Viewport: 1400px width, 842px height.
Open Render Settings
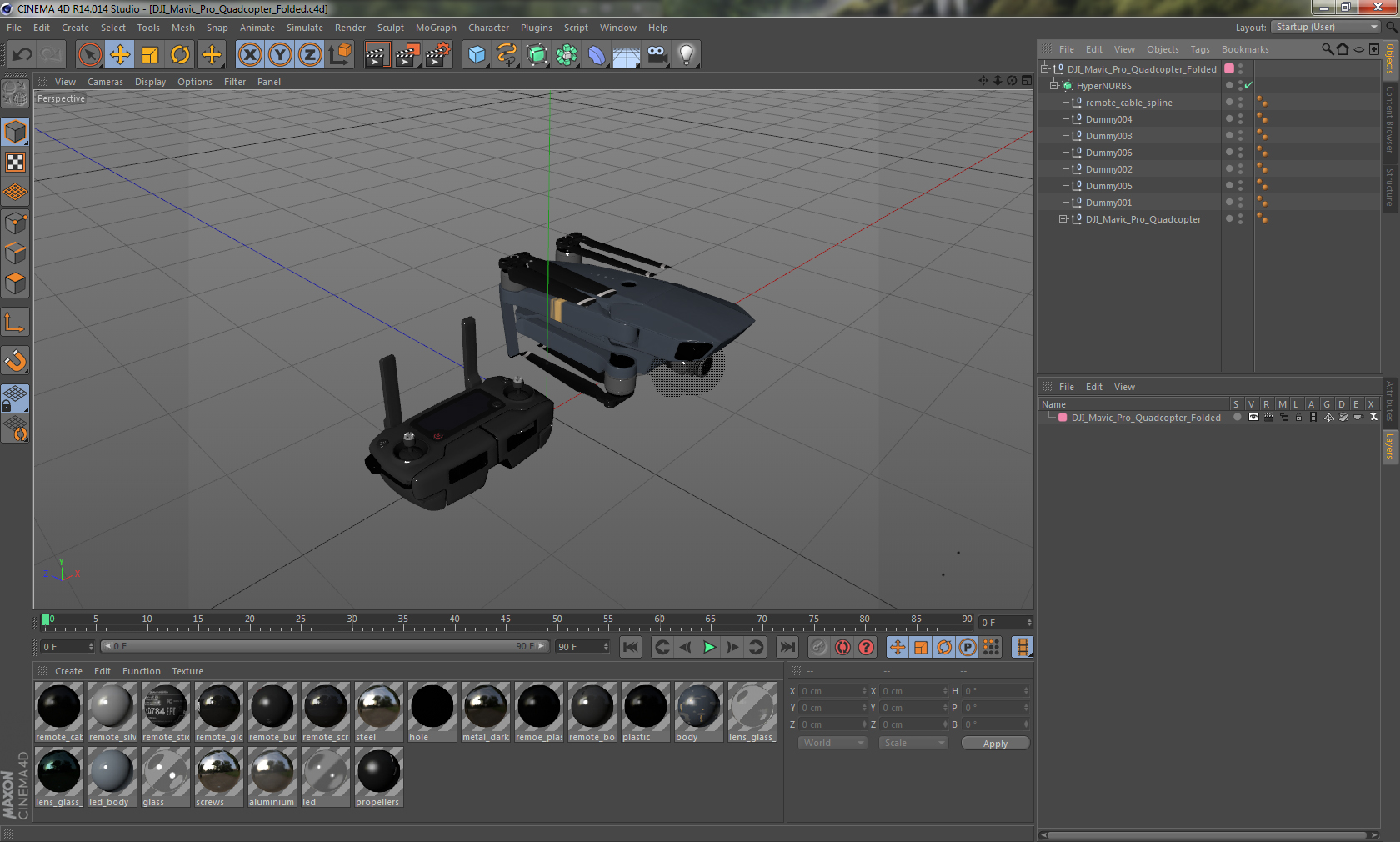pyautogui.click(x=438, y=55)
